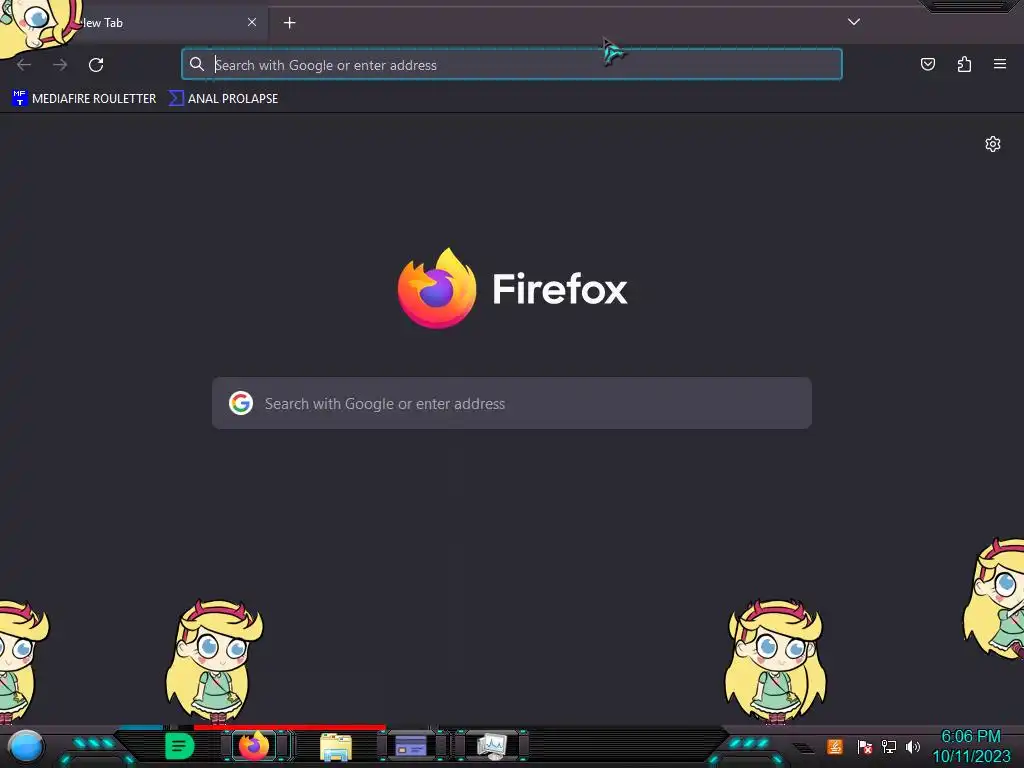Select the New Tab tab

point(134,23)
